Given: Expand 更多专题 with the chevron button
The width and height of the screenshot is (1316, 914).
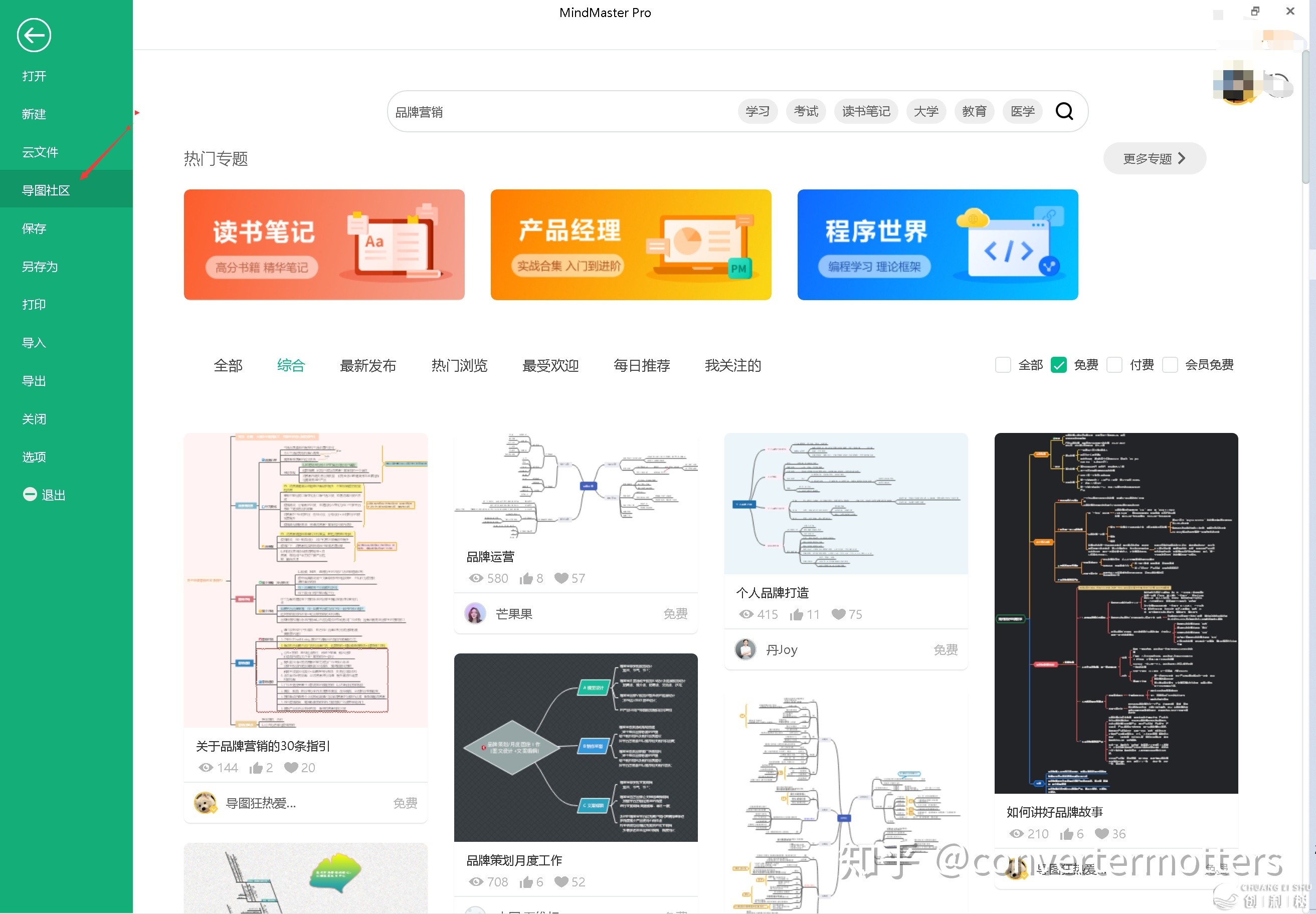Looking at the screenshot, I should point(1155,159).
